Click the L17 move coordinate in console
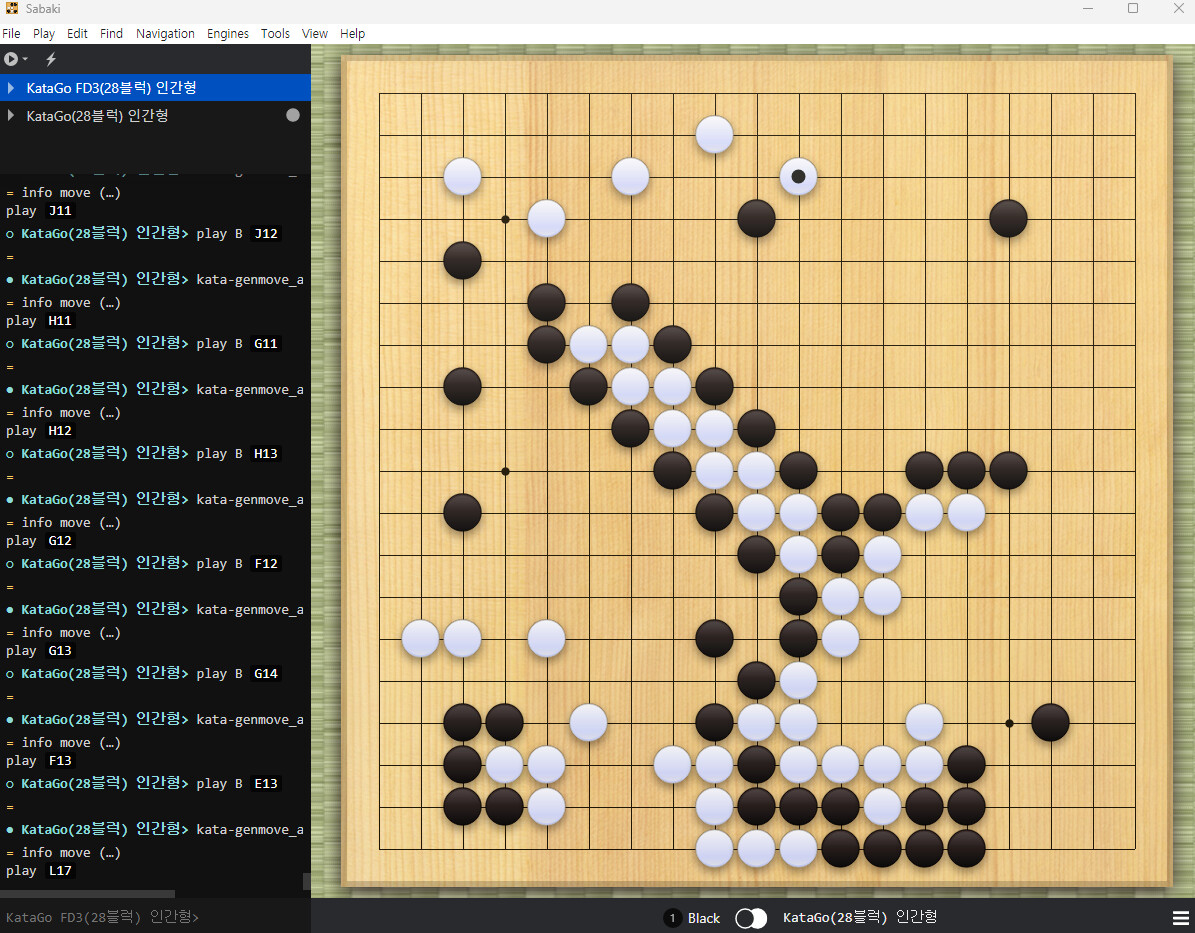The height and width of the screenshot is (933, 1195). (x=60, y=870)
